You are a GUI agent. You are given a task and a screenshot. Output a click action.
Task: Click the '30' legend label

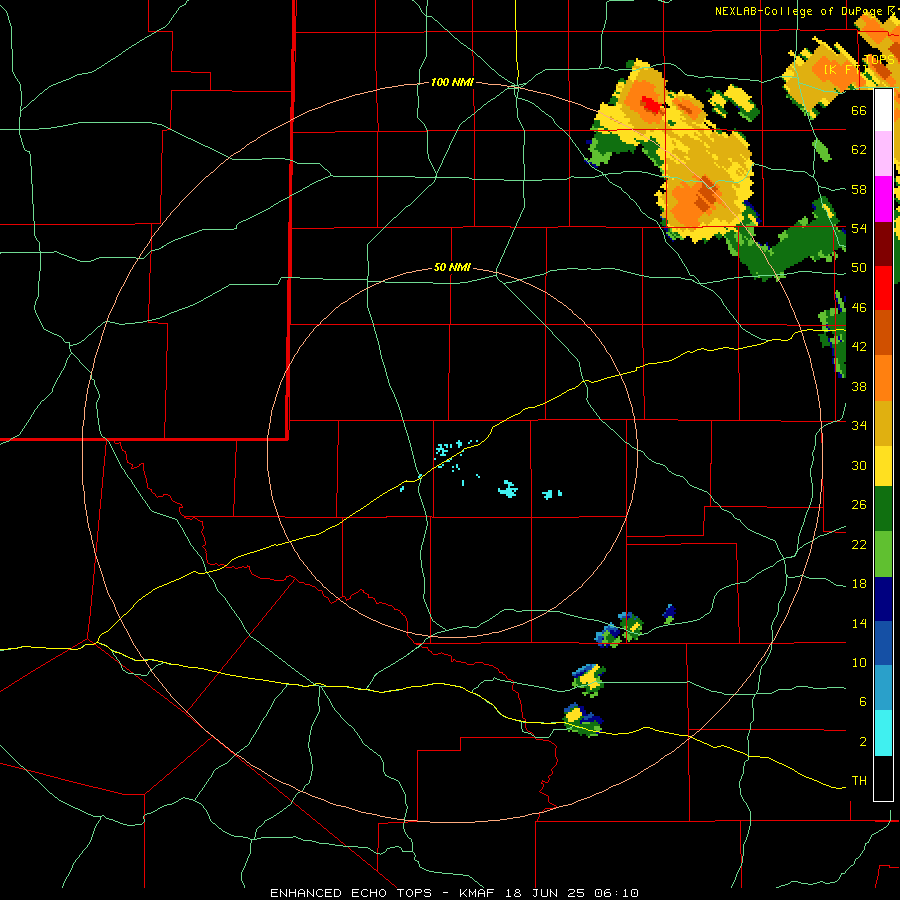(859, 465)
